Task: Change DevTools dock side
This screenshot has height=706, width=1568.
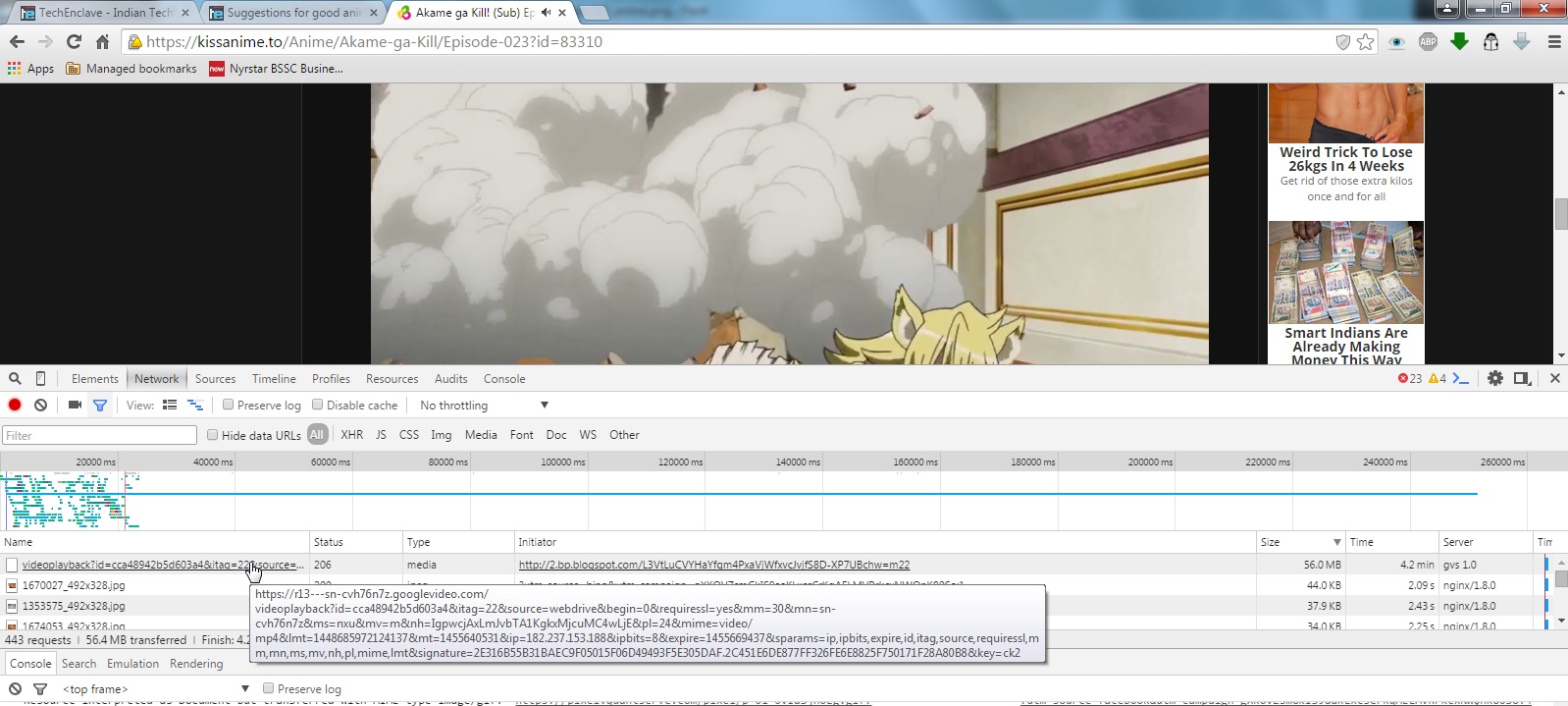Action: 1522,378
